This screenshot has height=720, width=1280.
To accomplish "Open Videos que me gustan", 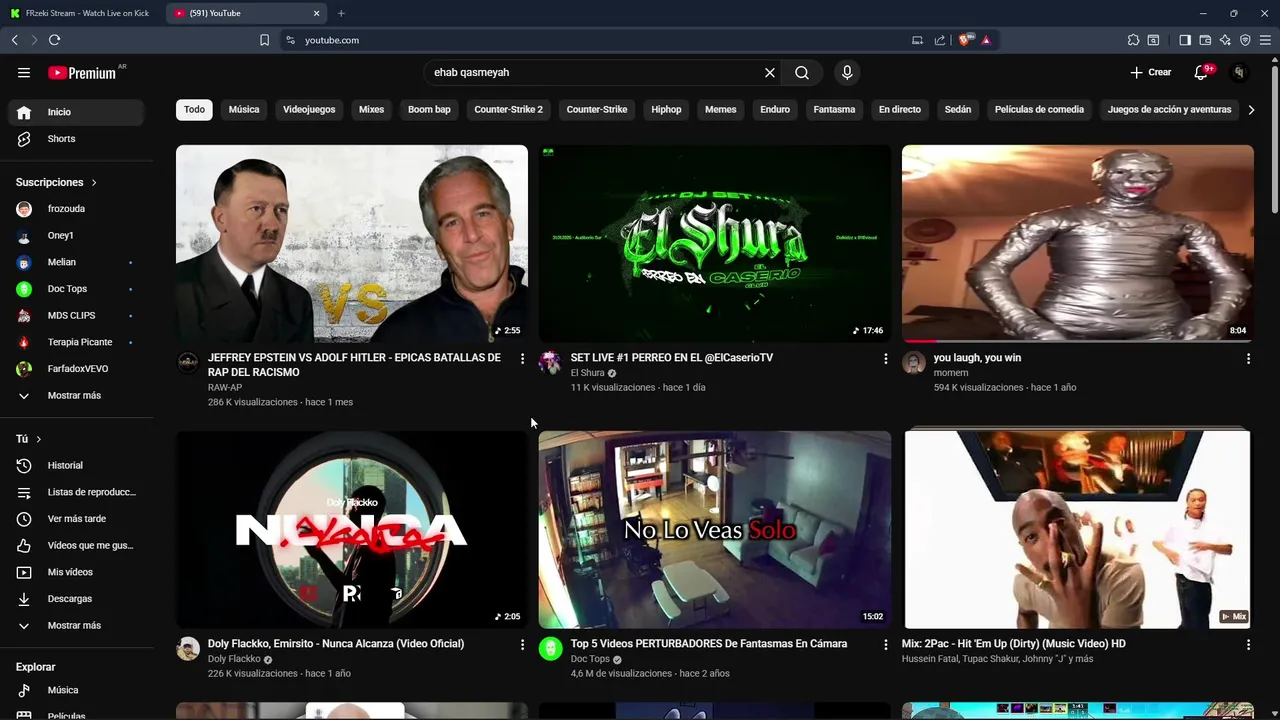I will (x=77, y=545).
